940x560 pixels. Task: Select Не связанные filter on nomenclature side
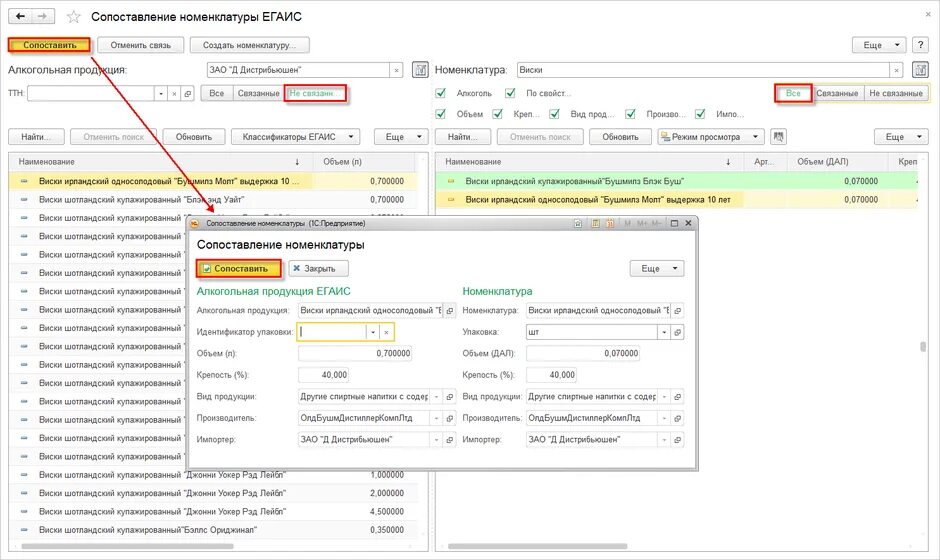pos(896,94)
